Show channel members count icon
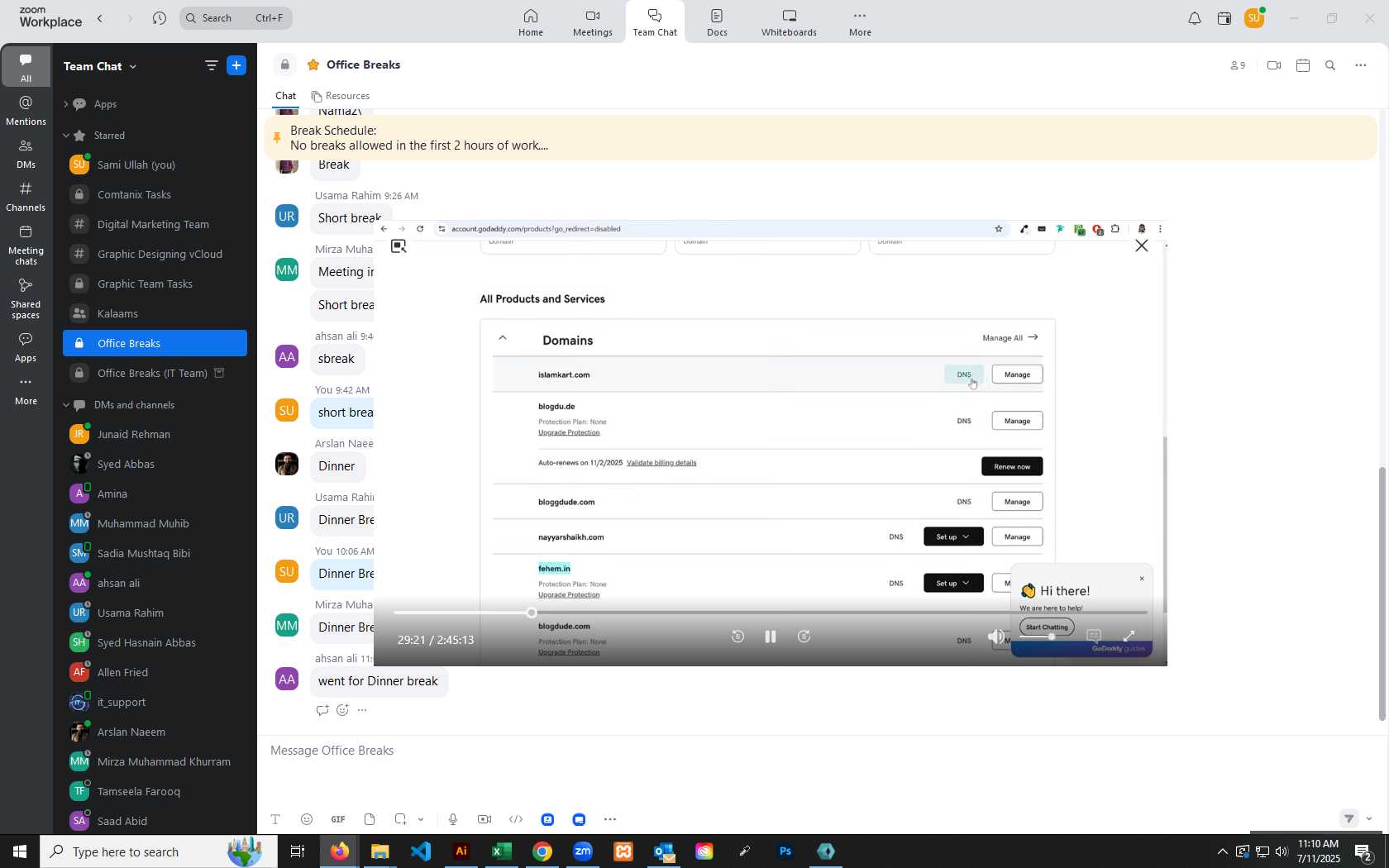 tap(1238, 65)
